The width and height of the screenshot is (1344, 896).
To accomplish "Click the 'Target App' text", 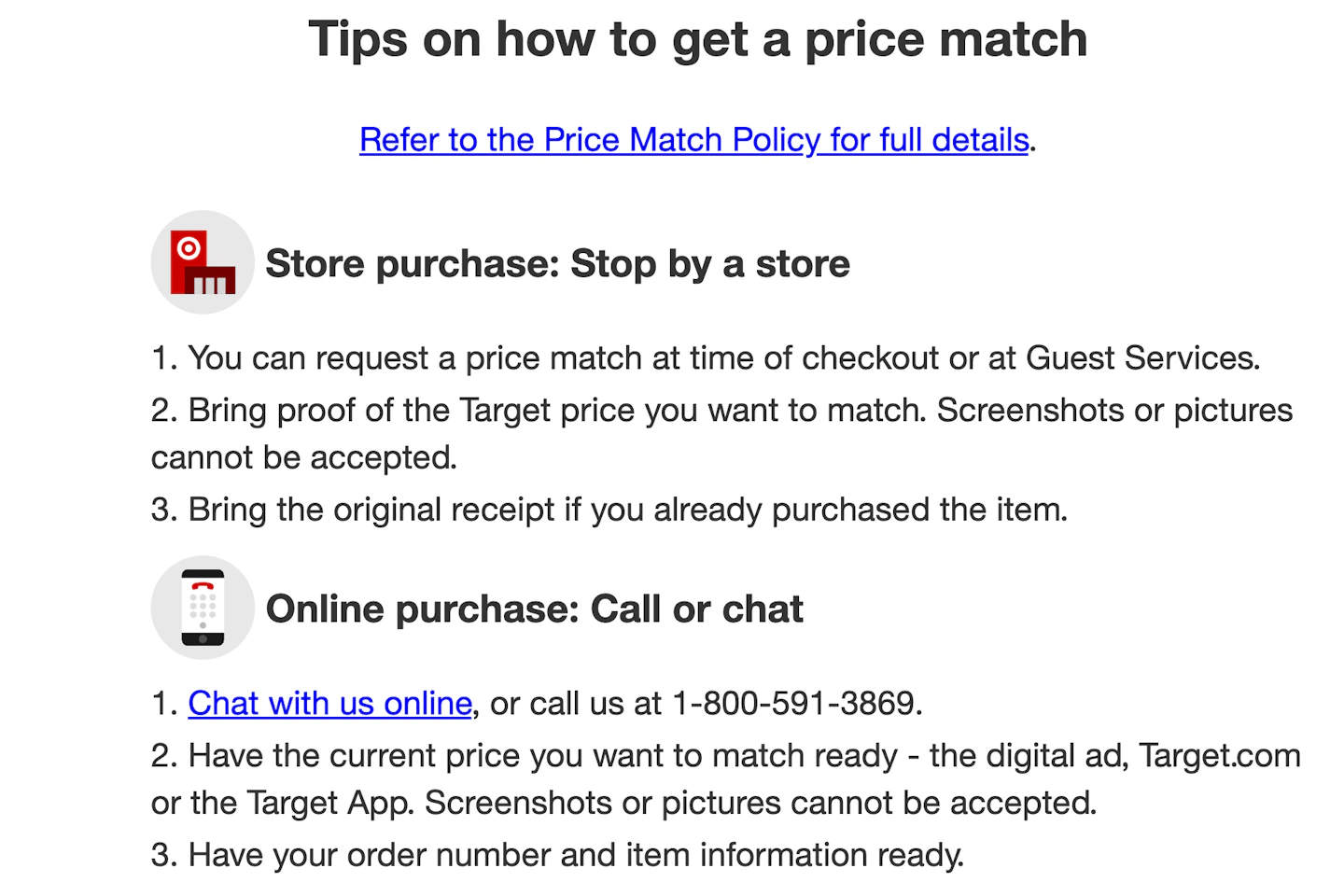I will [x=329, y=803].
